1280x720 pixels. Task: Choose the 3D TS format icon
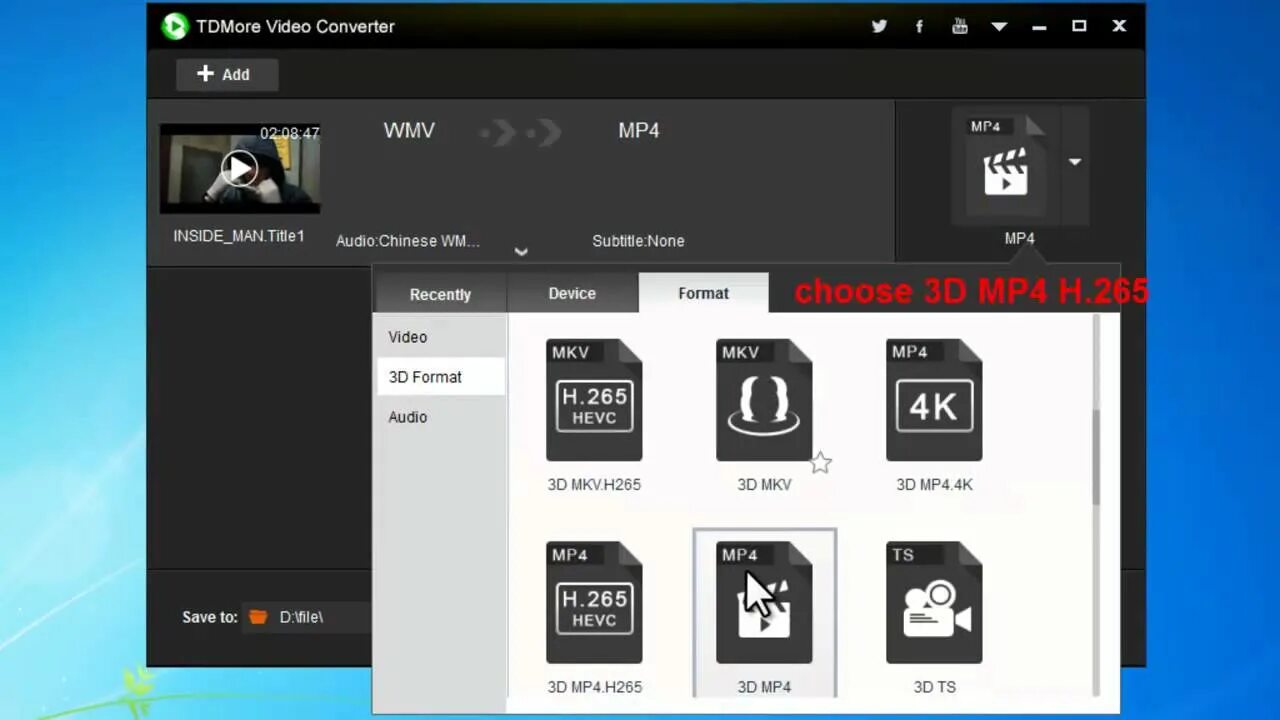click(934, 602)
